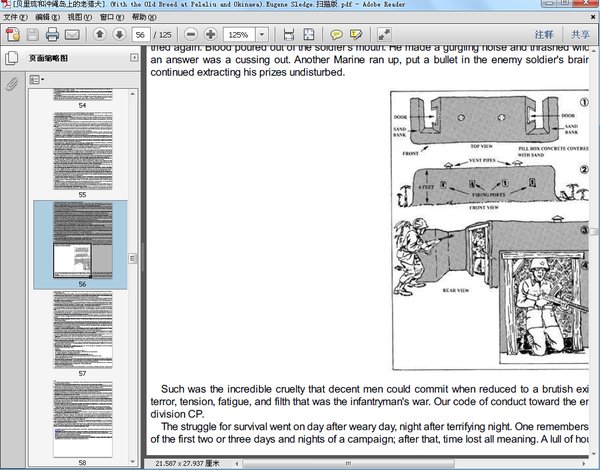
Task: Click the save file icon
Action: (x=33, y=34)
